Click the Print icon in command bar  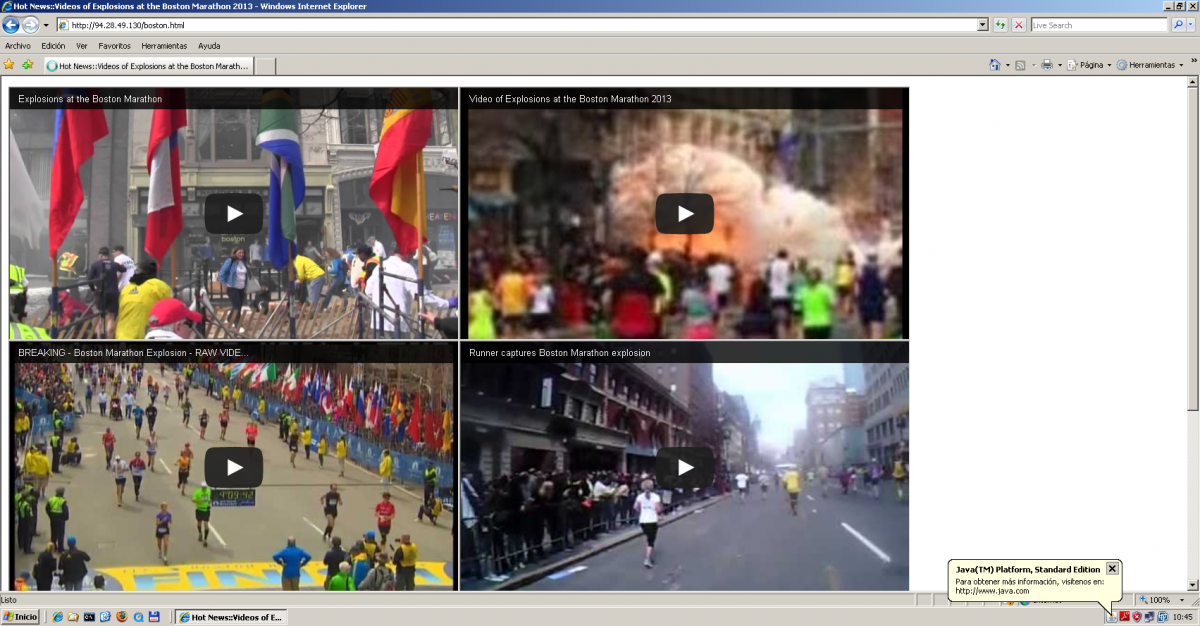coord(1046,65)
